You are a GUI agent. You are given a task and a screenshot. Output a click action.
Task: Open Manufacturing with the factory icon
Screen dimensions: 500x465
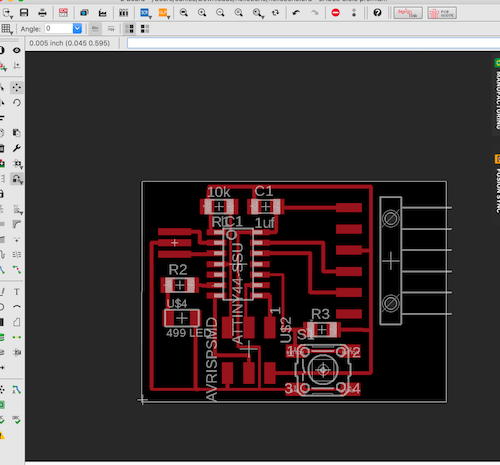coord(102,13)
